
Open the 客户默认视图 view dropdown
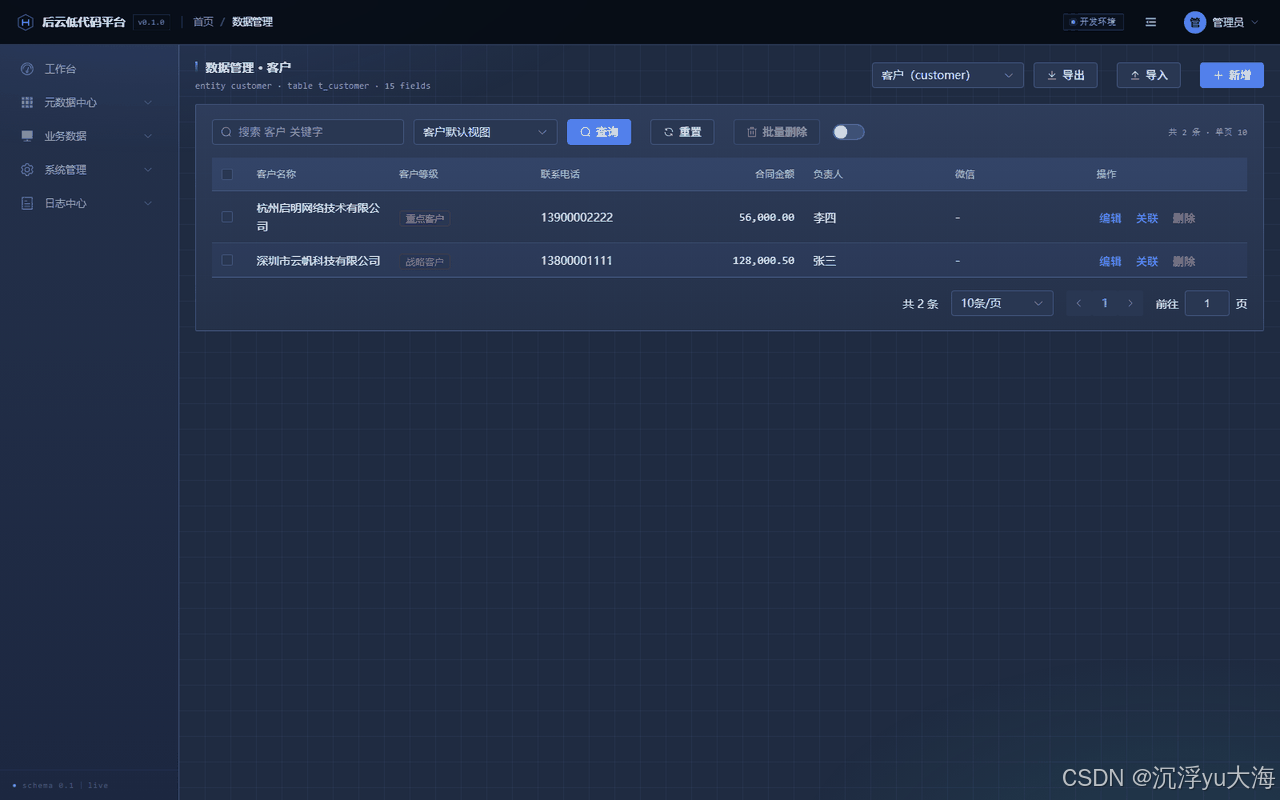[486, 132]
